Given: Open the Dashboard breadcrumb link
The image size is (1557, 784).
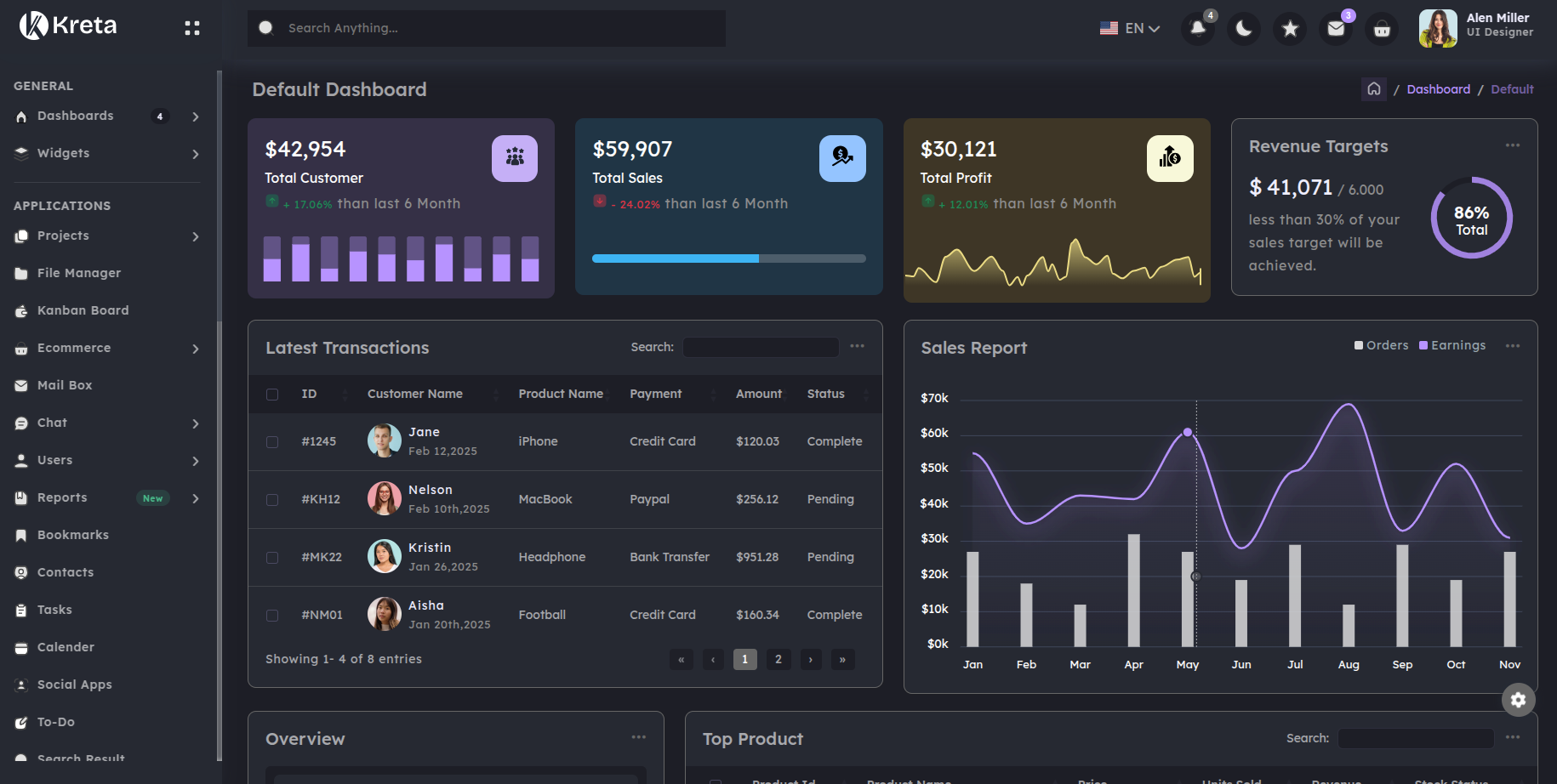Looking at the screenshot, I should 1438,88.
